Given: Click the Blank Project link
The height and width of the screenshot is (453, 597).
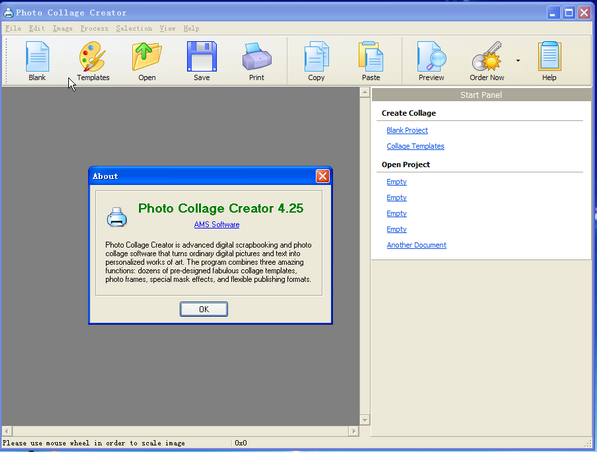Looking at the screenshot, I should point(407,131).
